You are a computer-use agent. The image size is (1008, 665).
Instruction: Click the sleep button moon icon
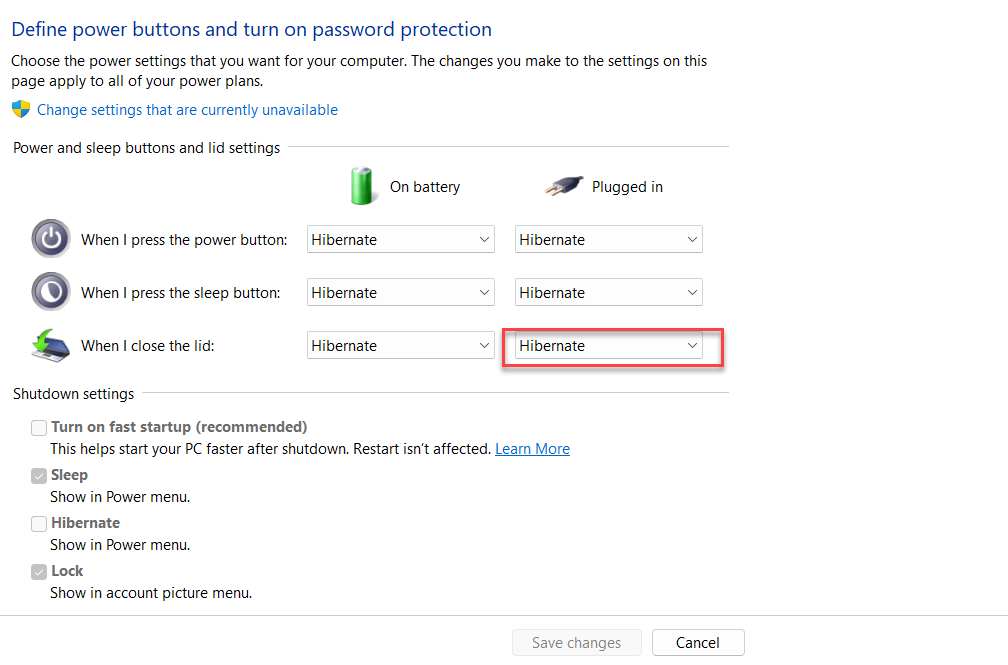51,291
